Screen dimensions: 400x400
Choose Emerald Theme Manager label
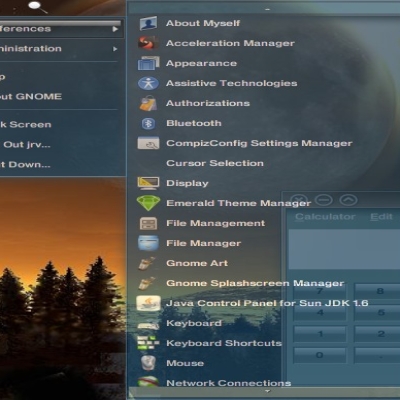tap(238, 203)
